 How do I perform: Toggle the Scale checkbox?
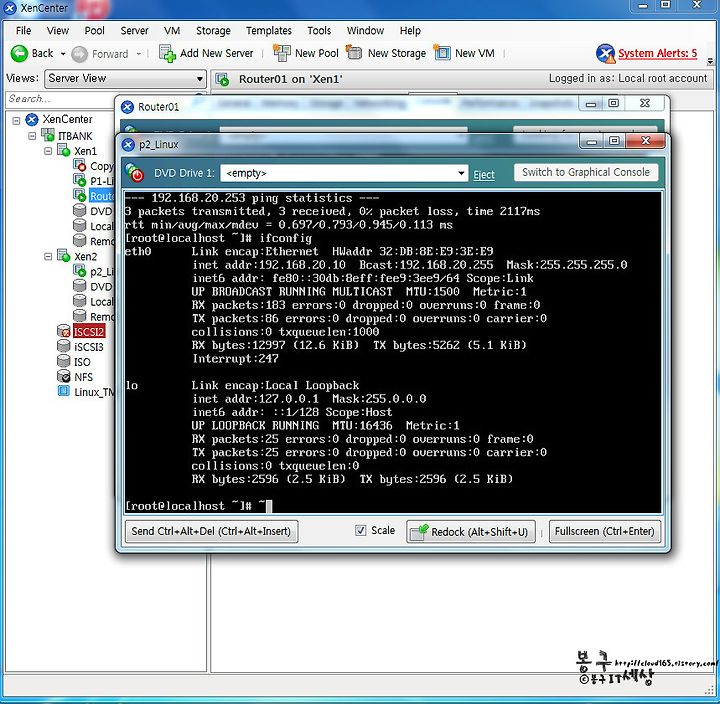click(x=360, y=530)
